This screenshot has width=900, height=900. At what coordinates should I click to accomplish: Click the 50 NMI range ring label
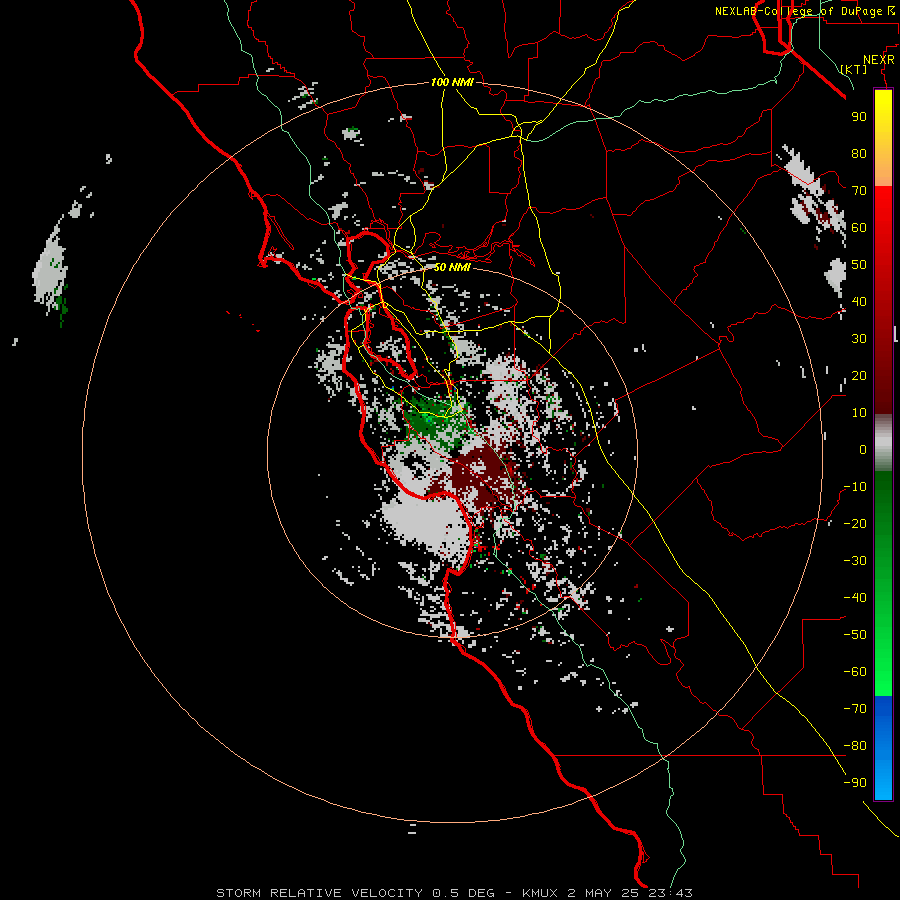(x=452, y=267)
